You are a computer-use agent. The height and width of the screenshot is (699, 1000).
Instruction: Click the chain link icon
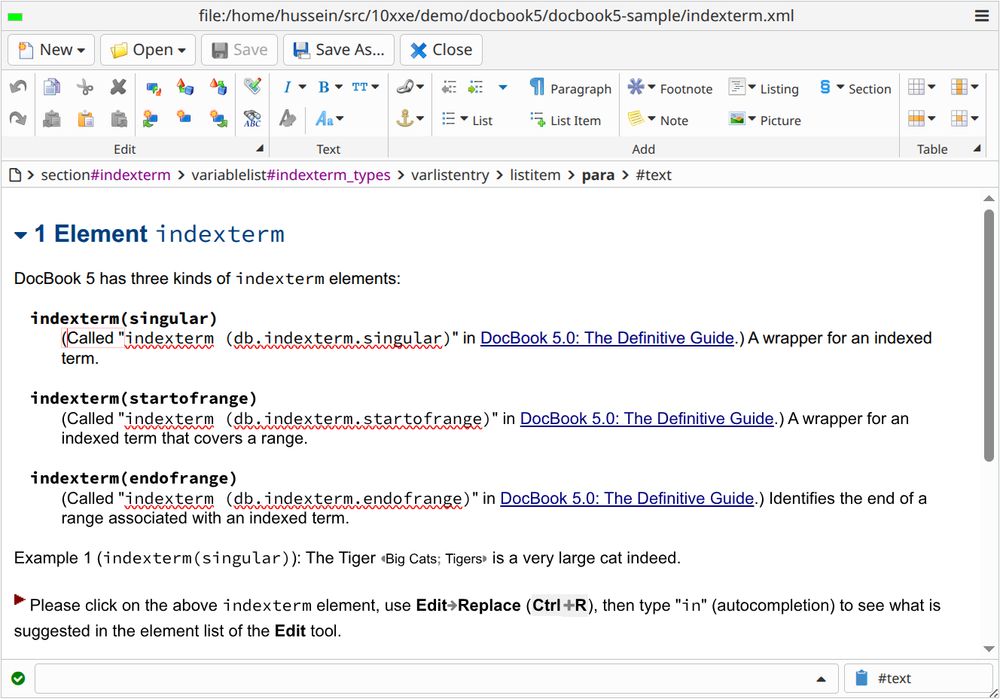click(405, 87)
